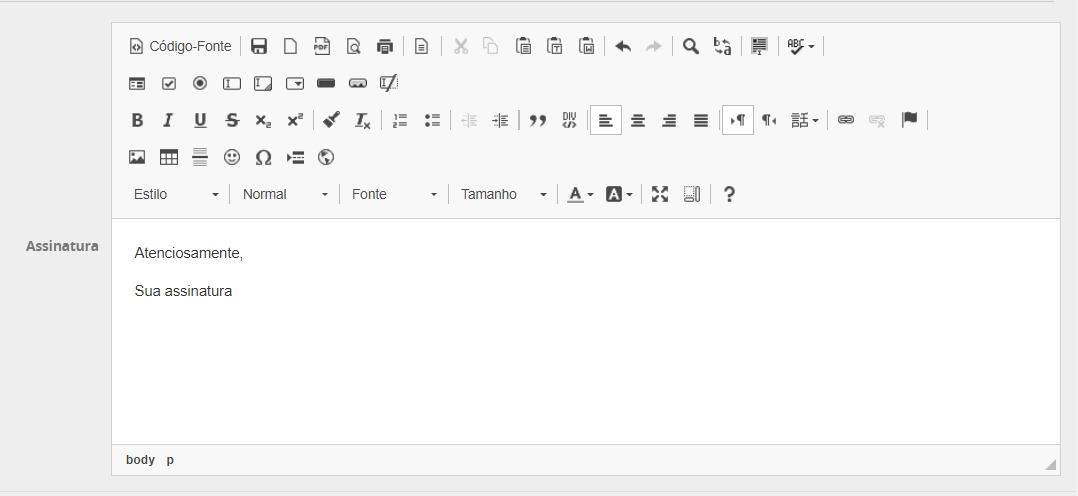1078x496 pixels.
Task: Open Find with magnifier icon
Action: [x=691, y=46]
